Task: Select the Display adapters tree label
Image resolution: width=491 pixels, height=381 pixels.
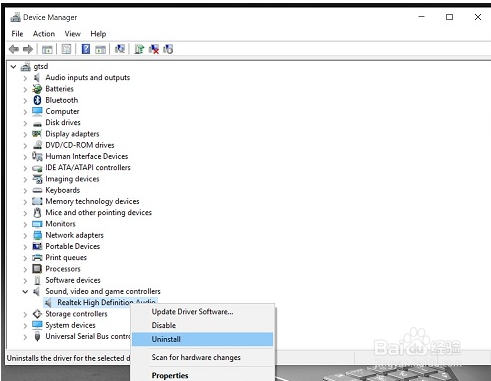Action: tap(72, 134)
